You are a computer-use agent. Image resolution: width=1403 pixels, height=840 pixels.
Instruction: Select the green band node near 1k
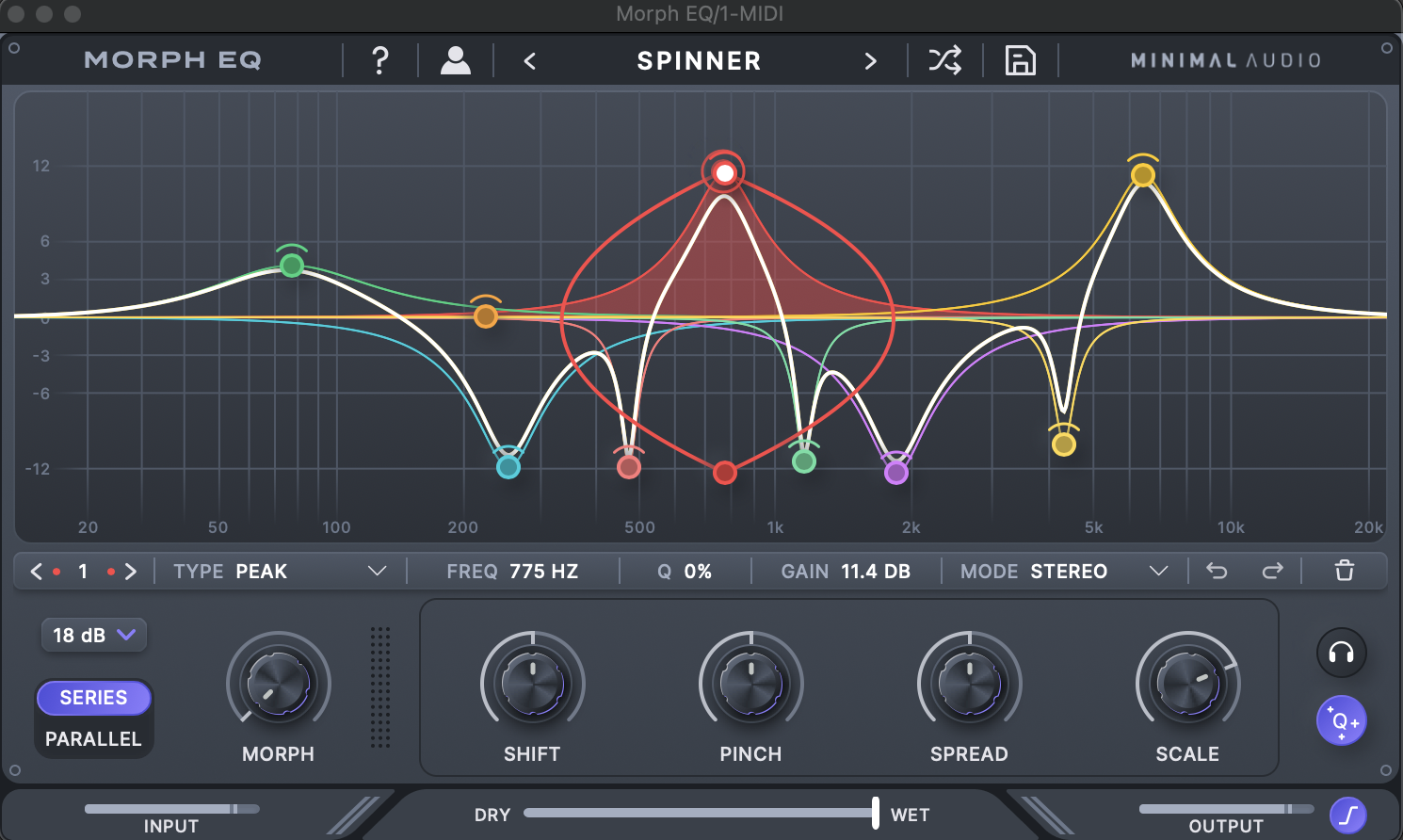[803, 460]
